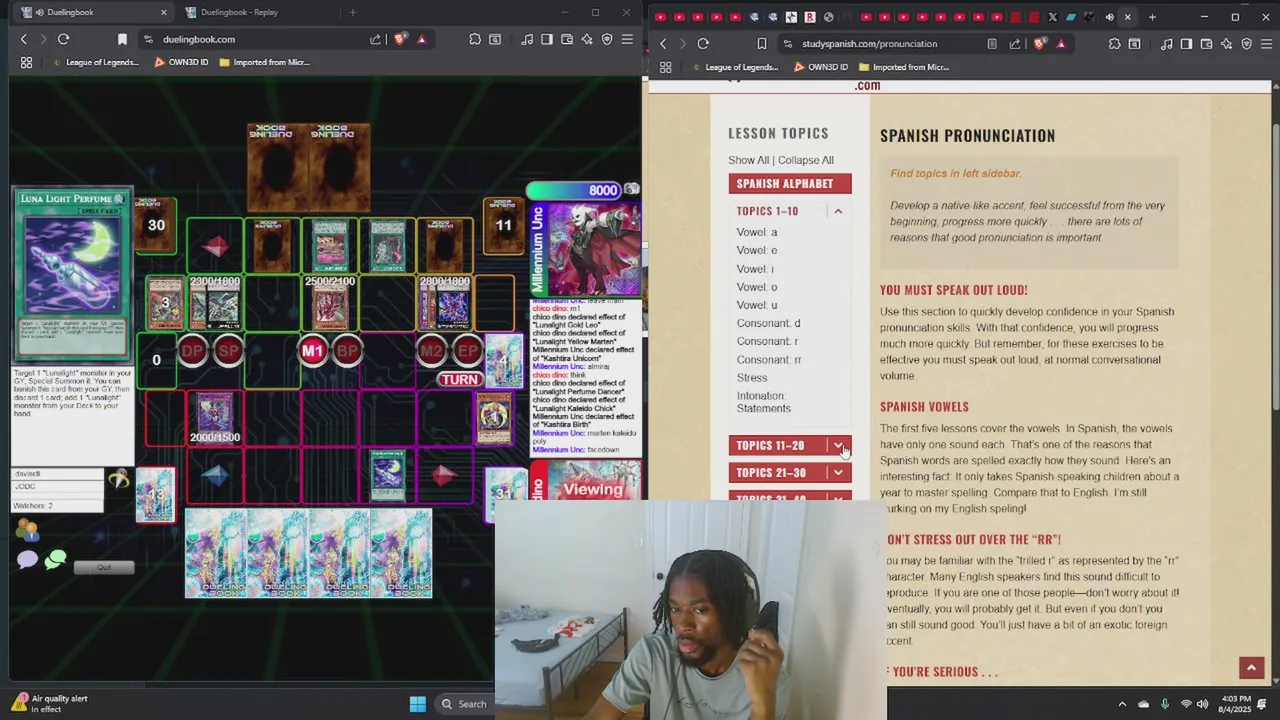Open the VPN shield icon in the studyspanish window

click(1246, 44)
